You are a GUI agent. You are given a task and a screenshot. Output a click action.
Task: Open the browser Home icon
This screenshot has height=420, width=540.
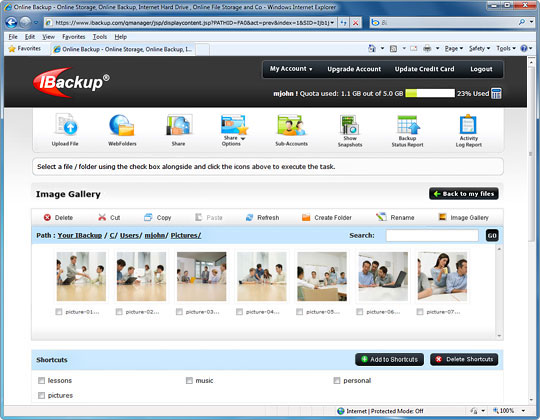tap(372, 49)
